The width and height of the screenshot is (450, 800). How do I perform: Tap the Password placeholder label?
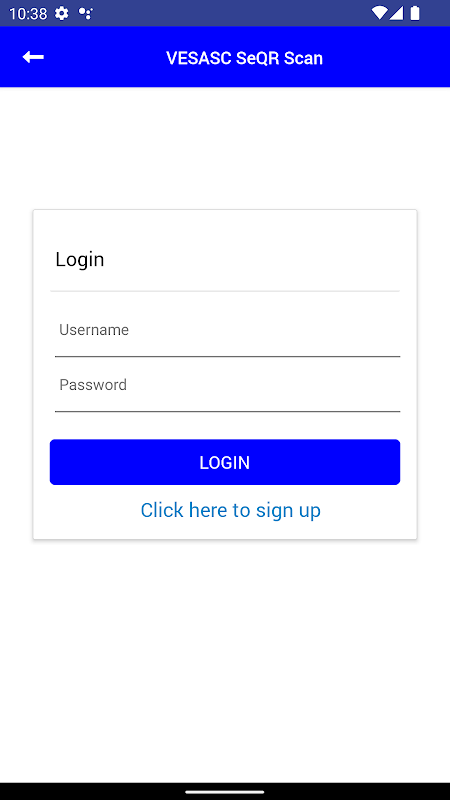93,385
